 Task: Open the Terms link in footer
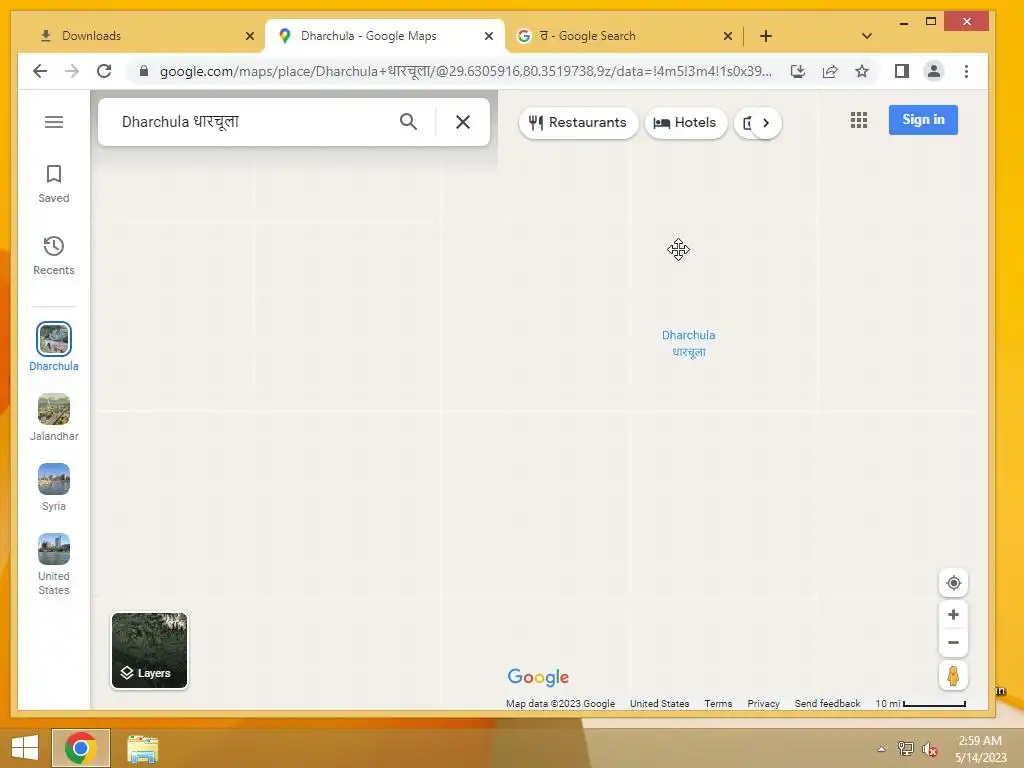coord(718,703)
